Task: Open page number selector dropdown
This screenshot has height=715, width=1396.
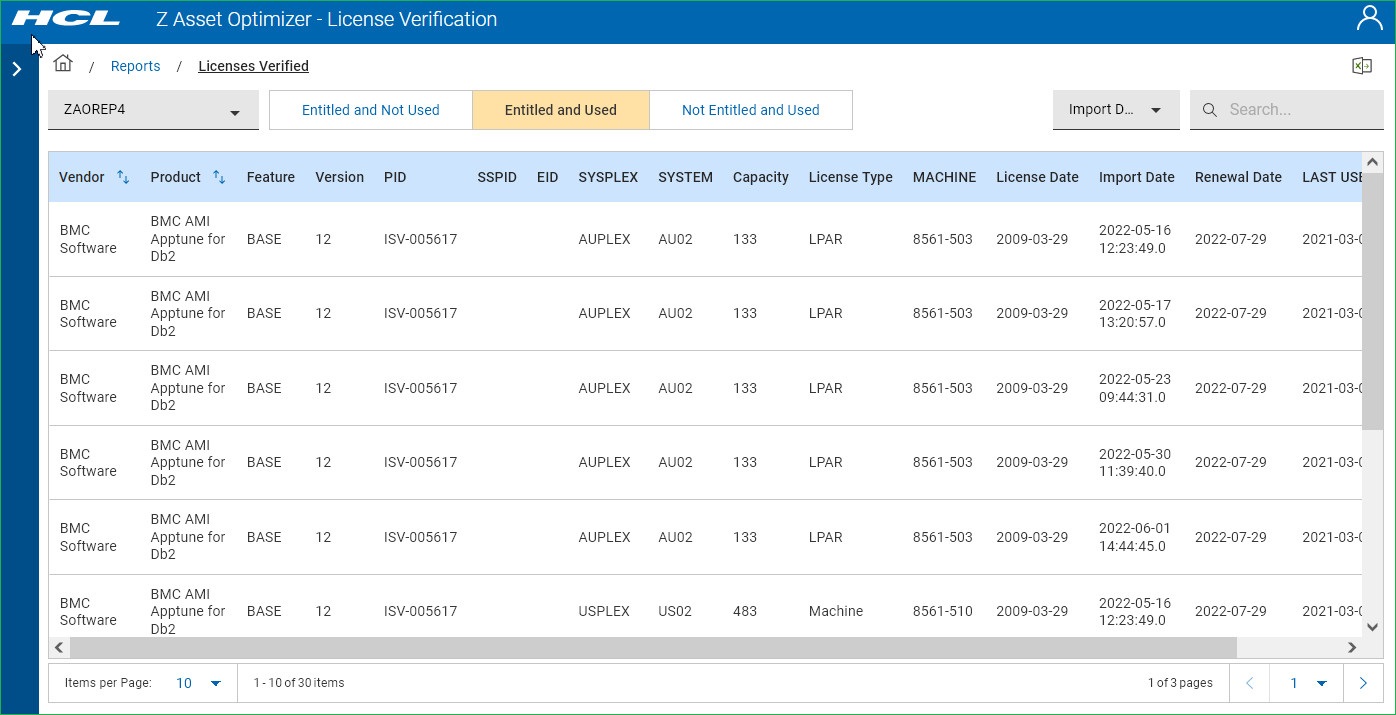Action: pyautogui.click(x=1308, y=683)
